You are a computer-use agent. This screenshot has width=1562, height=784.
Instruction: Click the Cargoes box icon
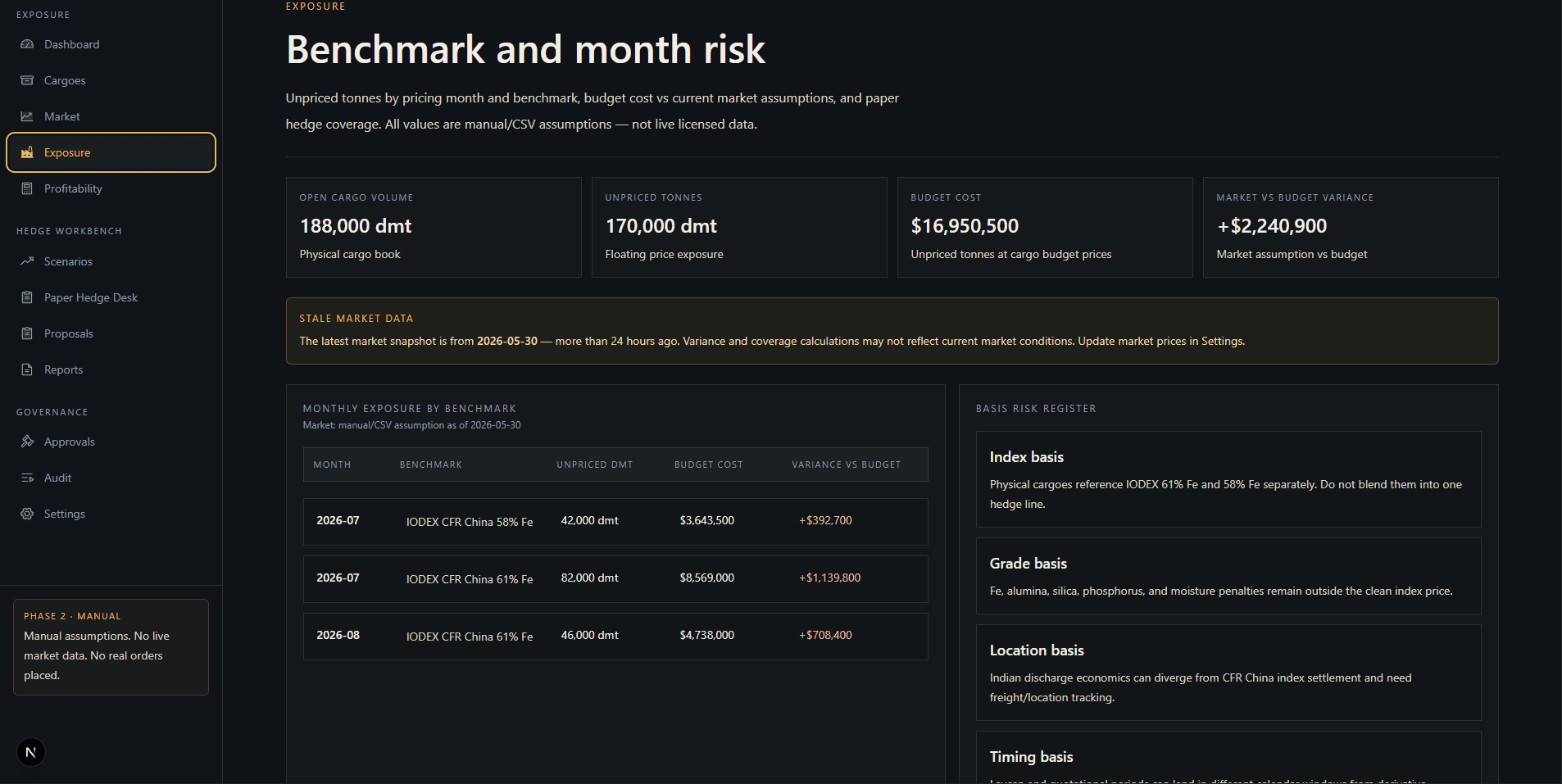click(x=27, y=80)
